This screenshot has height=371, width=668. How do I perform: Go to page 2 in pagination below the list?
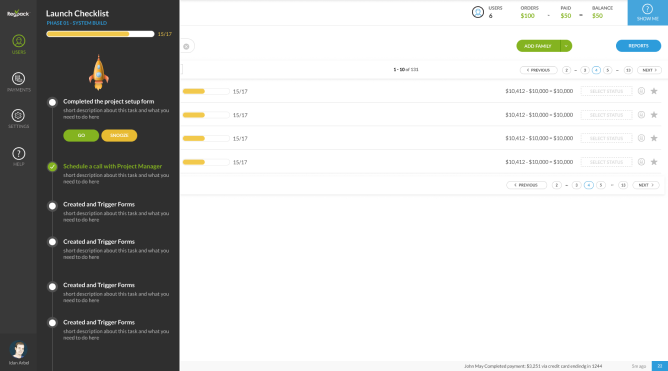tap(556, 185)
